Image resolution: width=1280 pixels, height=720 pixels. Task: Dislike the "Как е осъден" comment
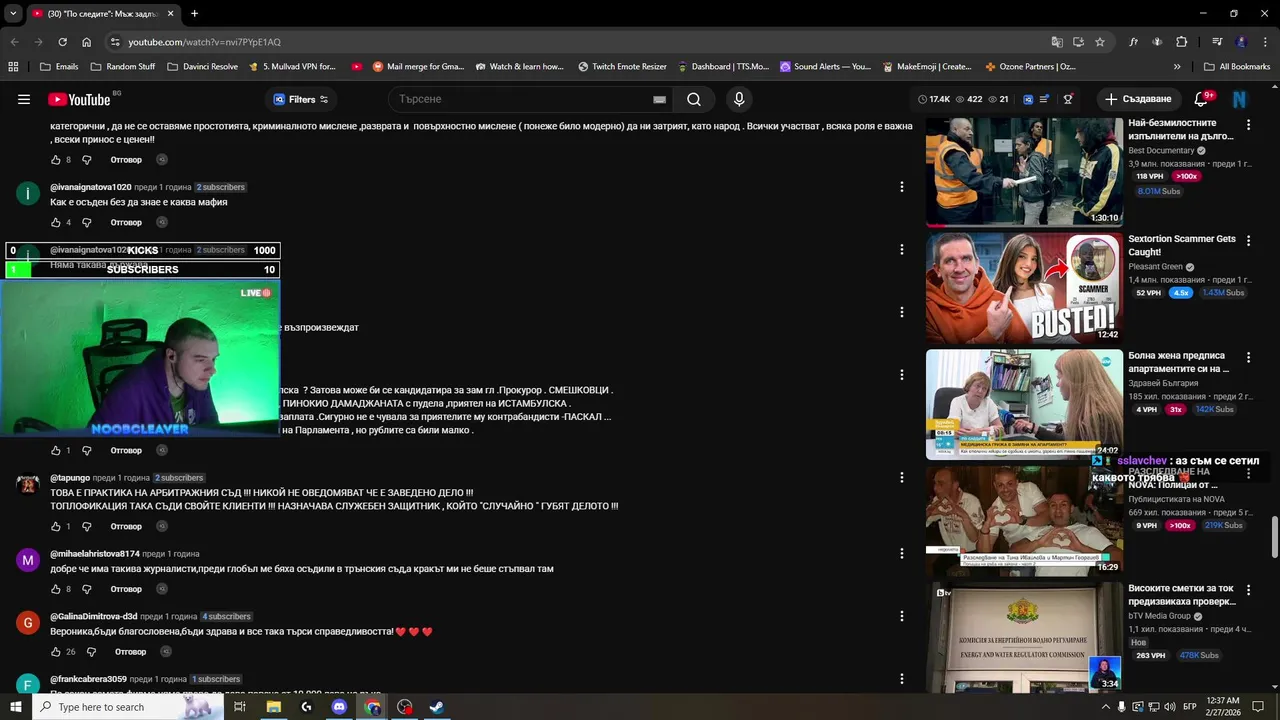(x=86, y=222)
